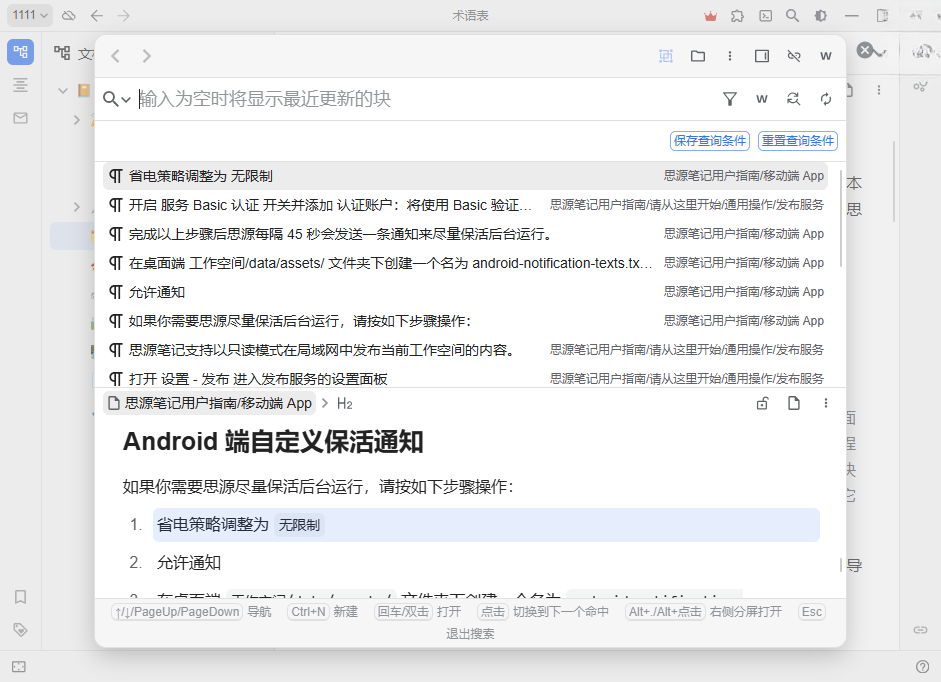Image resolution: width=941 pixels, height=682 pixels.
Task: Open the command palette icon
Action: (x=766, y=16)
